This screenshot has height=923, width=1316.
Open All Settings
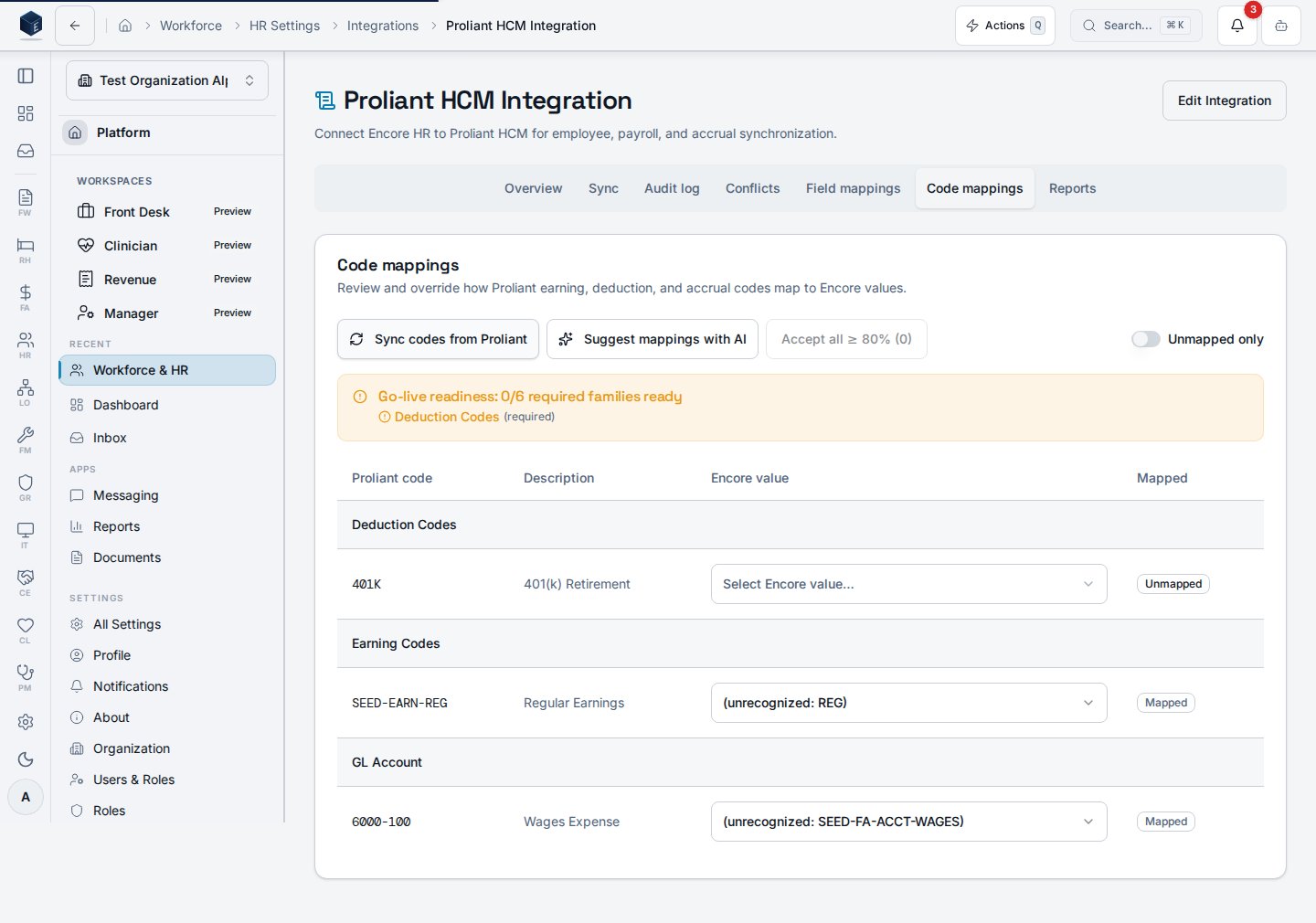[167, 624]
